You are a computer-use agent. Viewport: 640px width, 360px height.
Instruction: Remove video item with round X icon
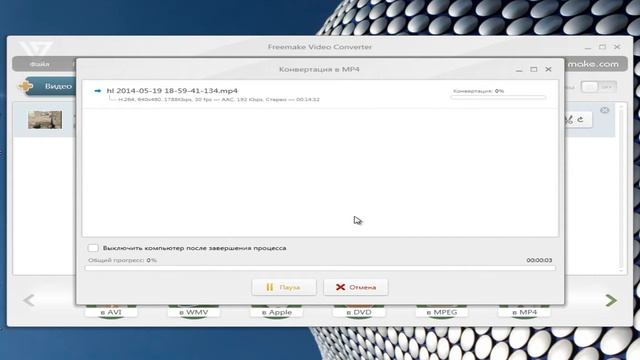604,110
